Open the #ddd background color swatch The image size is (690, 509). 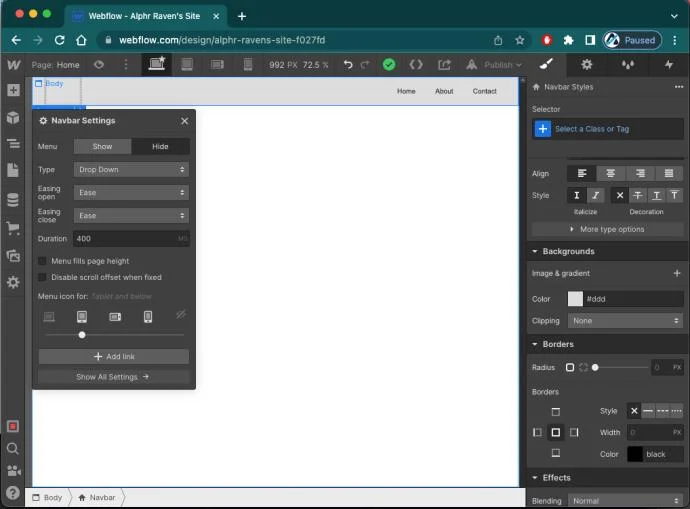tap(575, 299)
